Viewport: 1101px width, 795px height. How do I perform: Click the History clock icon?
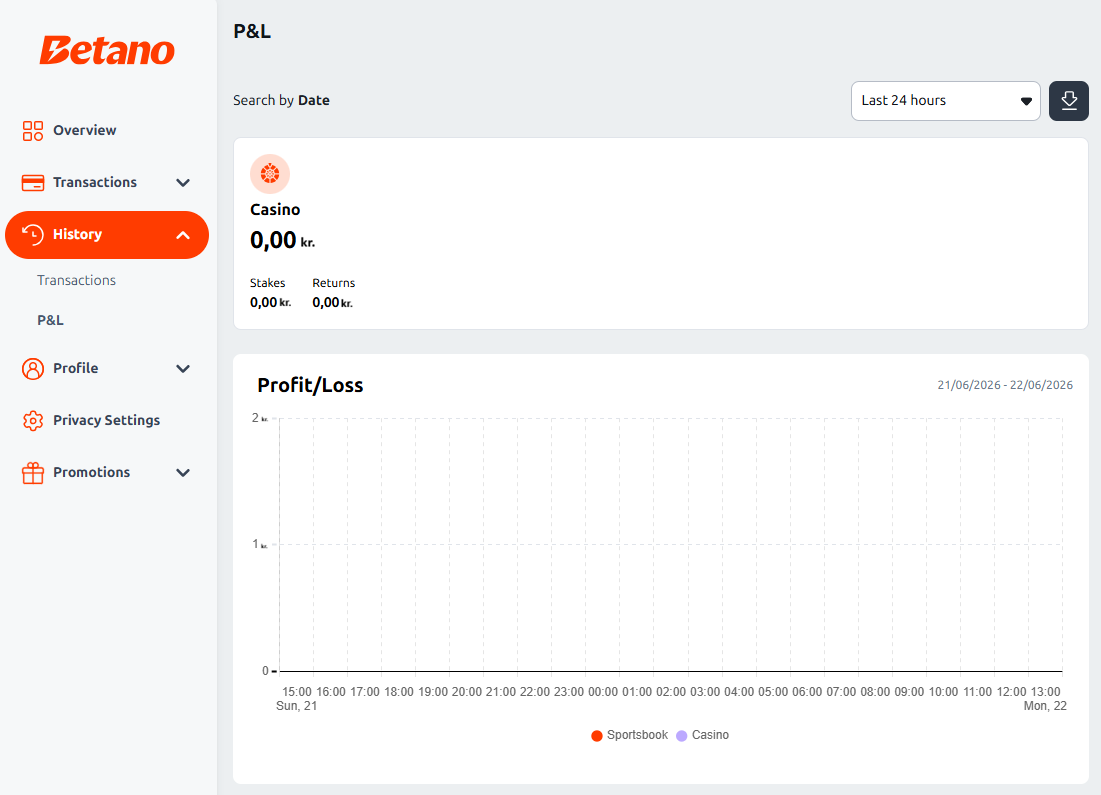[x=32, y=235]
